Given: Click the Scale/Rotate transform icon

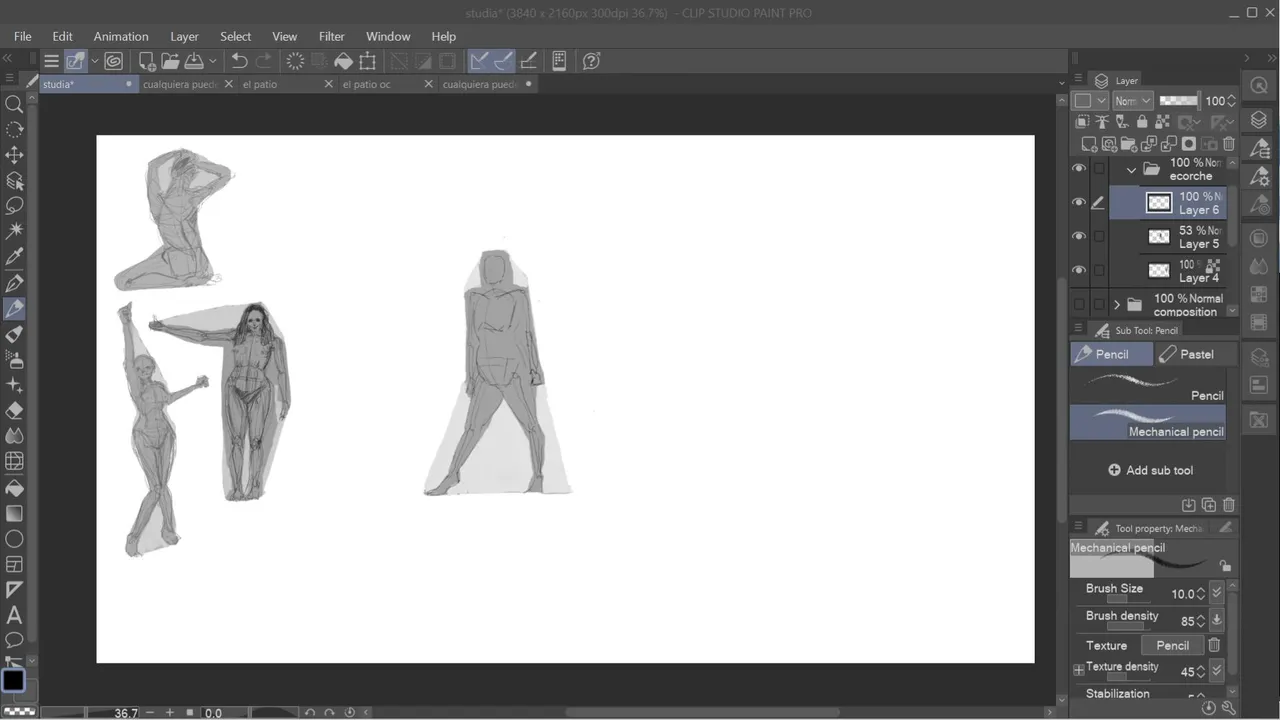Looking at the screenshot, I should pos(368,61).
